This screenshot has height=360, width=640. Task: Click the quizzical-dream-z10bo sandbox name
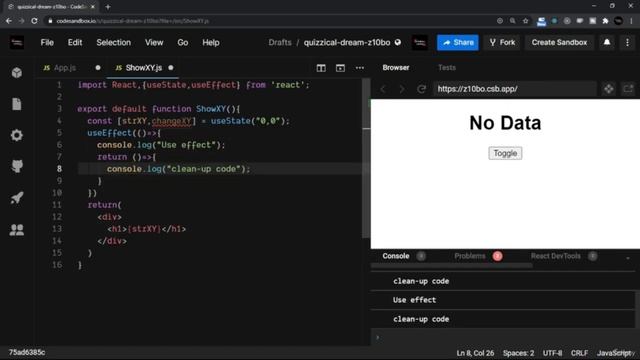click(x=347, y=42)
